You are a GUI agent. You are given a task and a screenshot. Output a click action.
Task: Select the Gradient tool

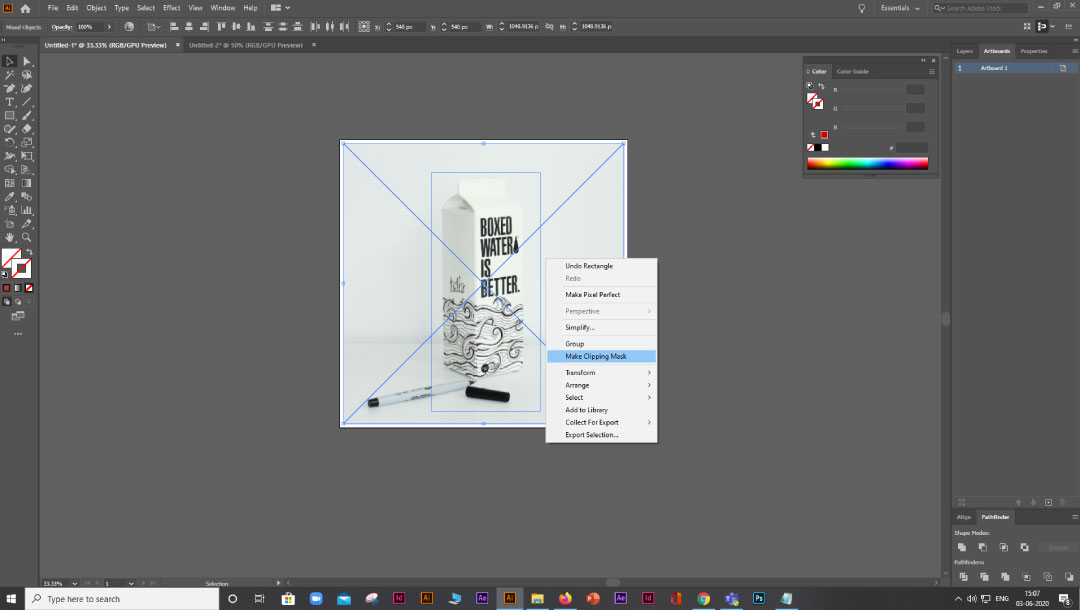pyautogui.click(x=27, y=183)
